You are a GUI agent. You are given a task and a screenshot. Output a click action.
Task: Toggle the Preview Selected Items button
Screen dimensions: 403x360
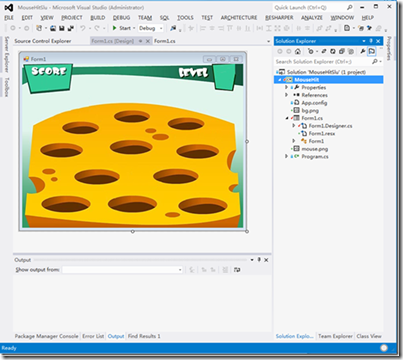pyautogui.click(x=372, y=51)
